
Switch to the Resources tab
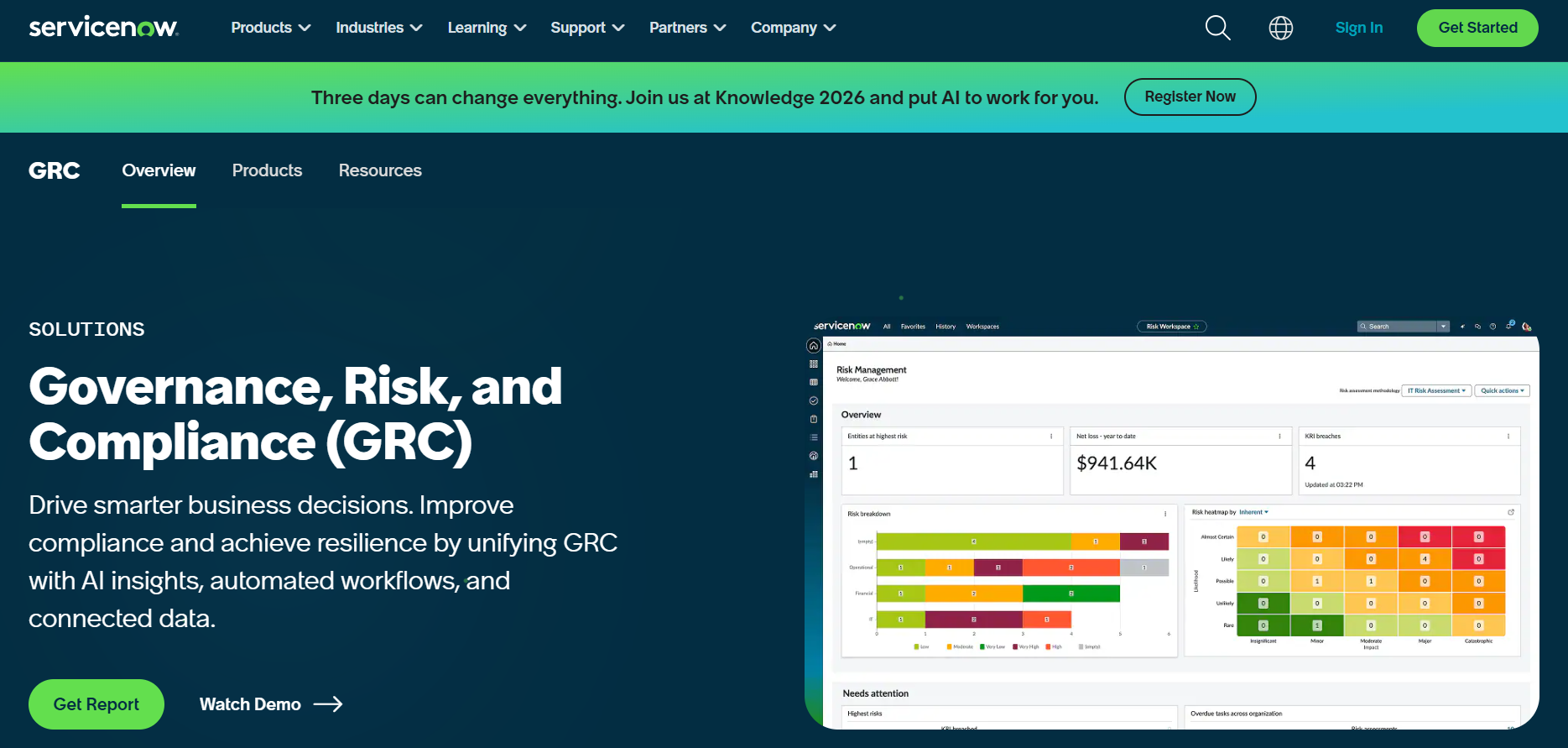380,170
